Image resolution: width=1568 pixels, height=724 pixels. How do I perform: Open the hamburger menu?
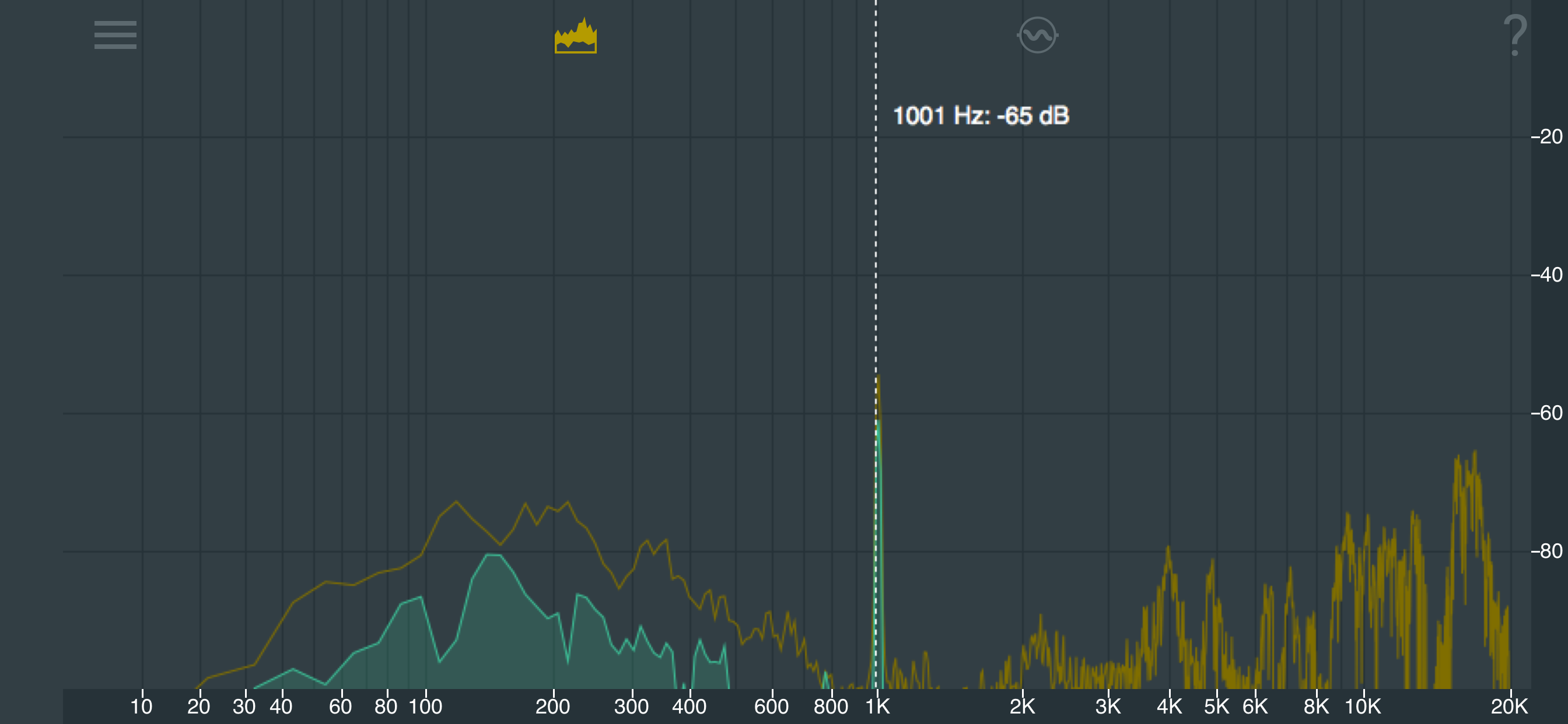tap(115, 34)
